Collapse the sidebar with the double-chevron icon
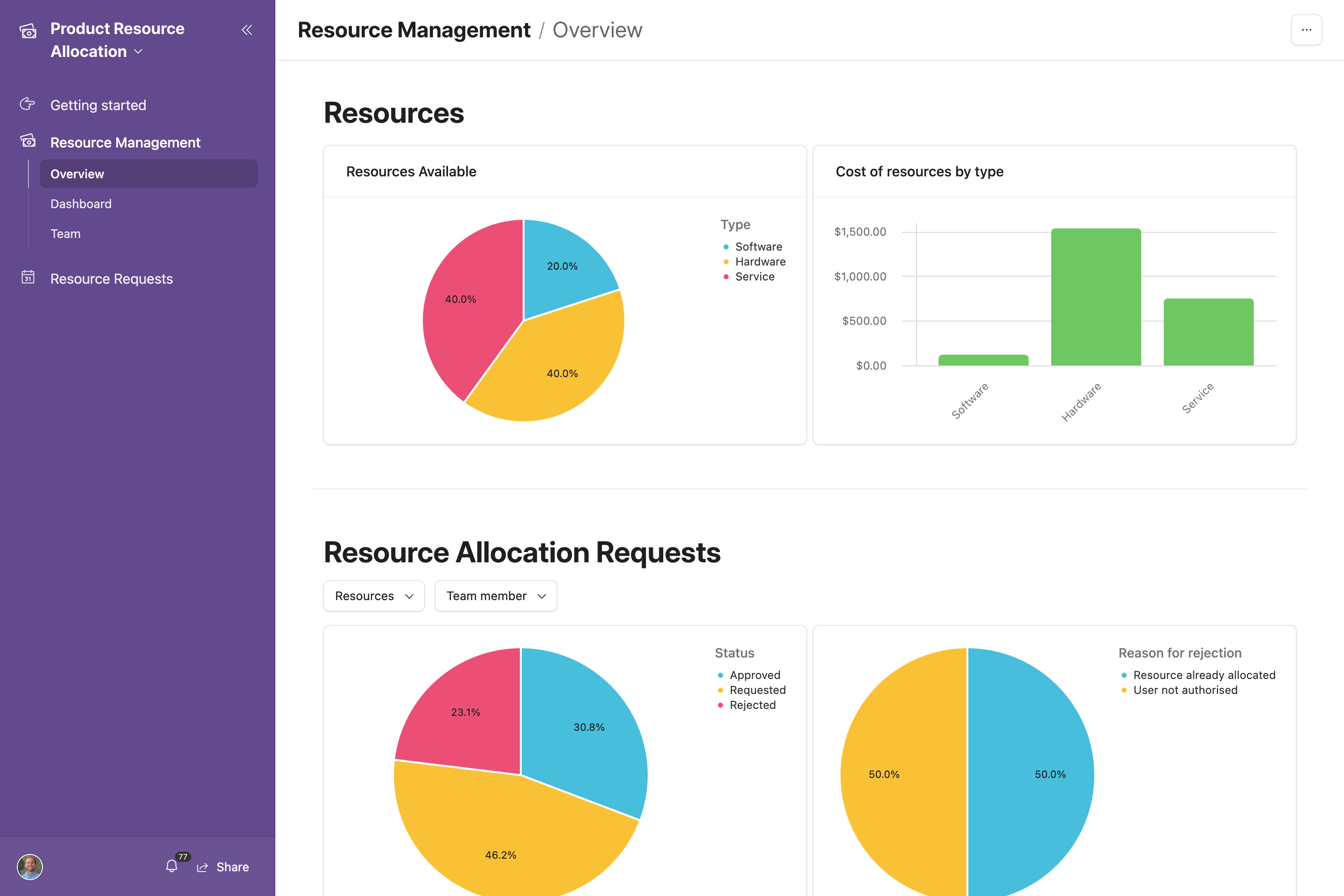Viewport: 1344px width, 896px height. [247, 30]
